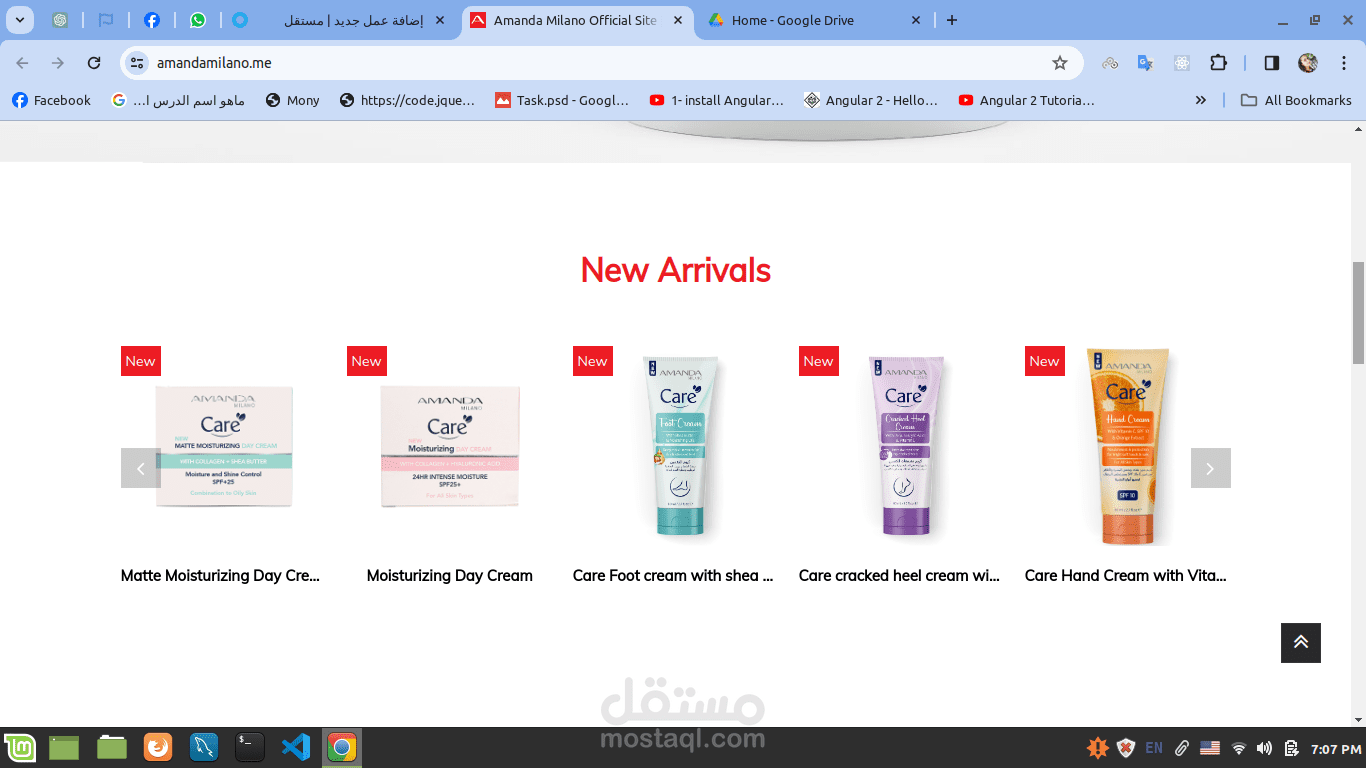Reload the current page
The width and height of the screenshot is (1366, 768).
click(94, 63)
